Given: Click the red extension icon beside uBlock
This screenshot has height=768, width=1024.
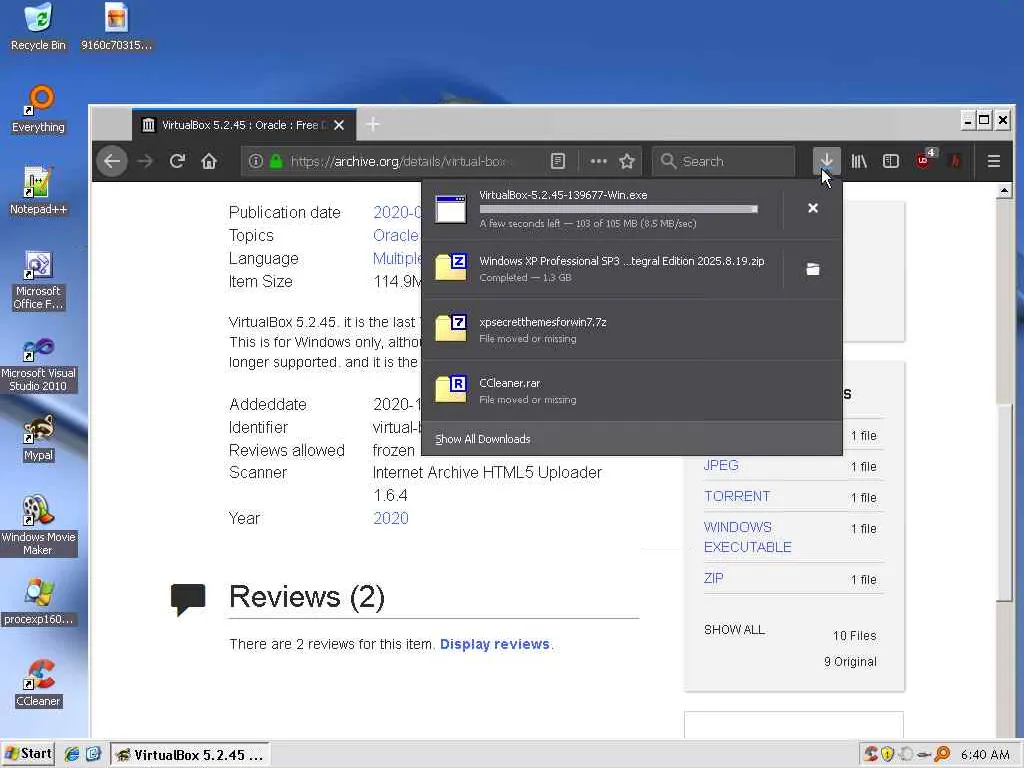Looking at the screenshot, I should point(955,161).
